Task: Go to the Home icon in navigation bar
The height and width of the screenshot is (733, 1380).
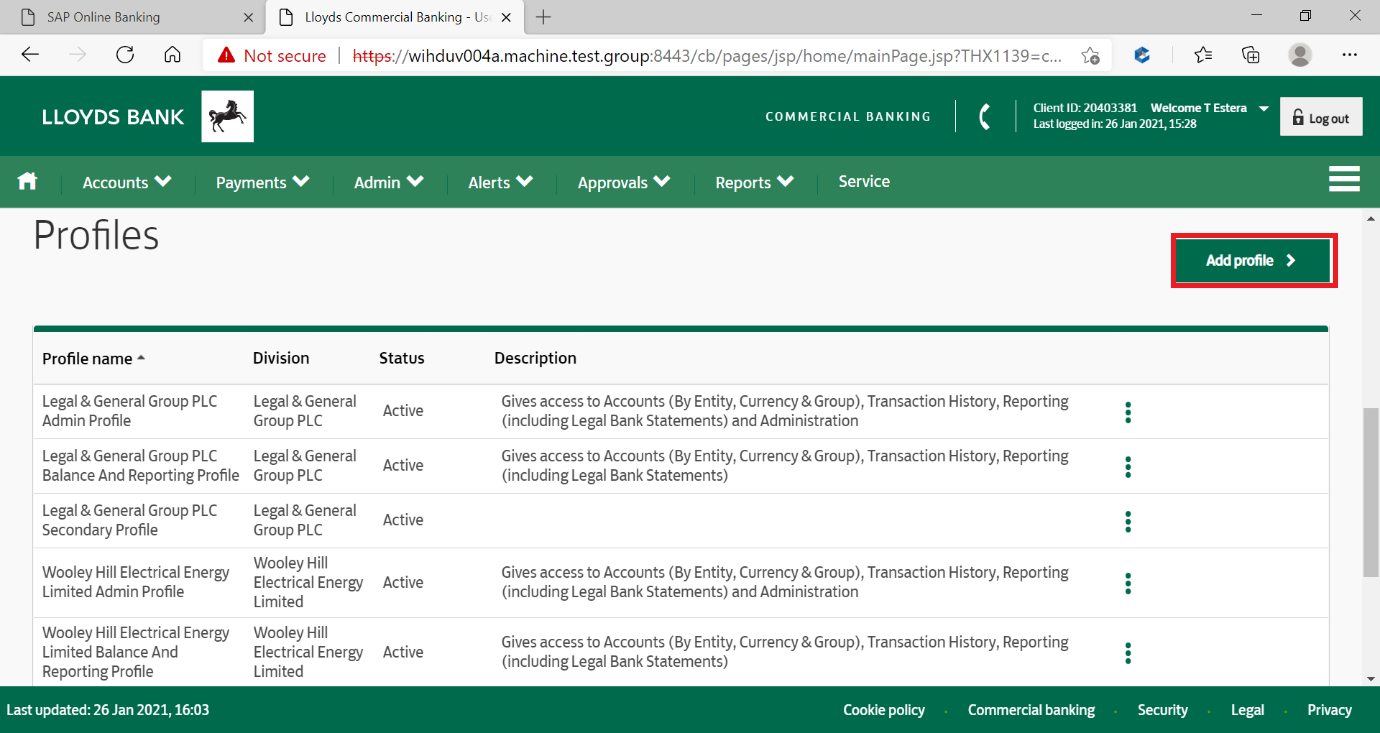Action: pyautogui.click(x=27, y=181)
